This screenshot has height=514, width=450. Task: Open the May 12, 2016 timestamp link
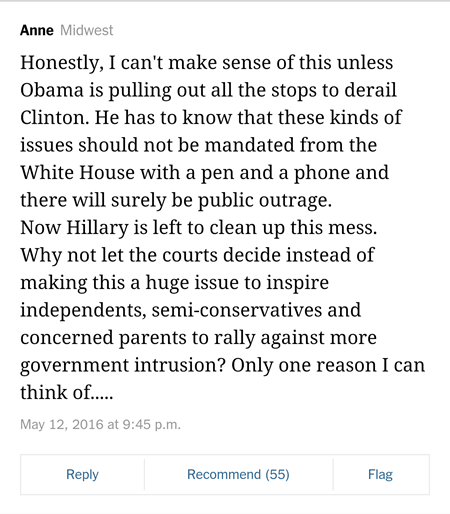100,424
